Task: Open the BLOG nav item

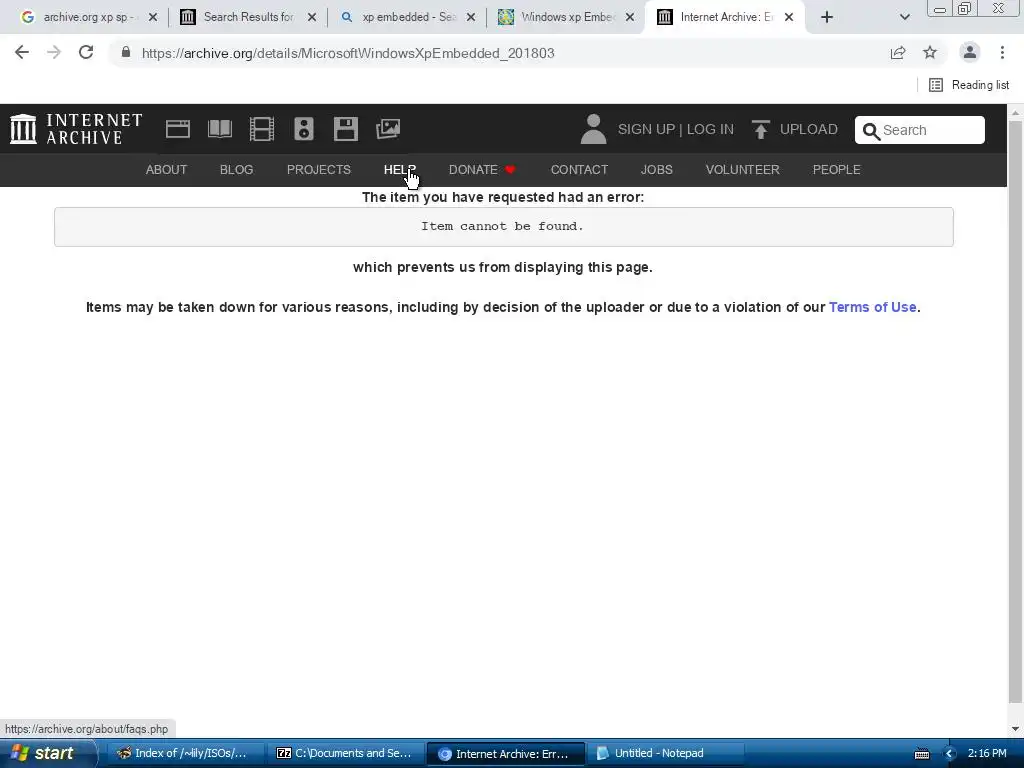Action: tap(236, 170)
